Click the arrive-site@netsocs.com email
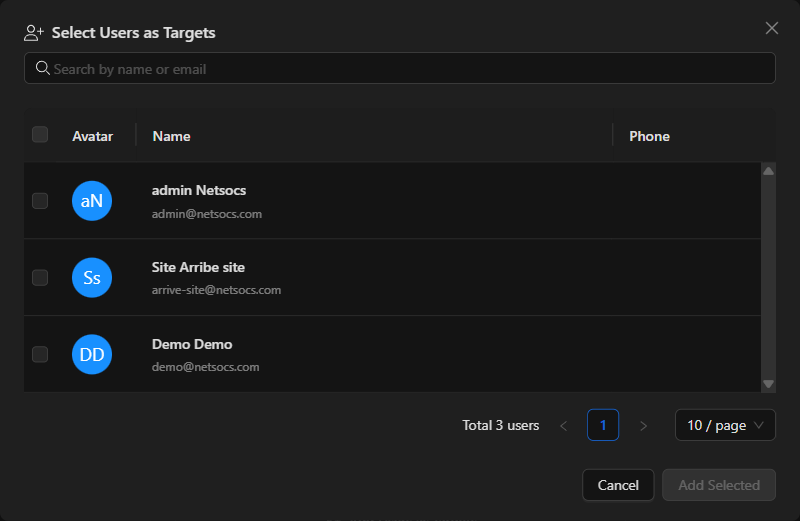The height and width of the screenshot is (521, 800). pos(216,290)
